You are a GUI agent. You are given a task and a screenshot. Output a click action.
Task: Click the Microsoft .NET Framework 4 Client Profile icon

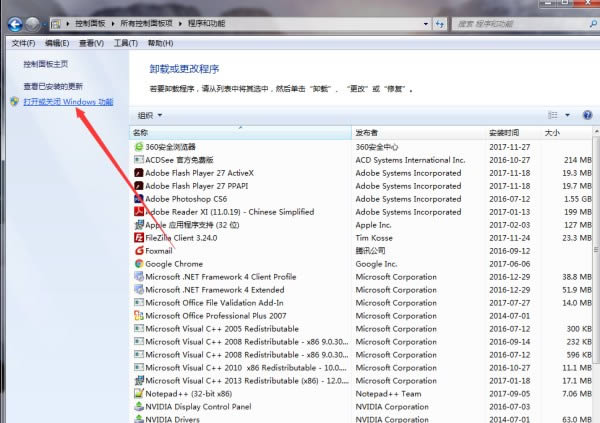(139, 277)
